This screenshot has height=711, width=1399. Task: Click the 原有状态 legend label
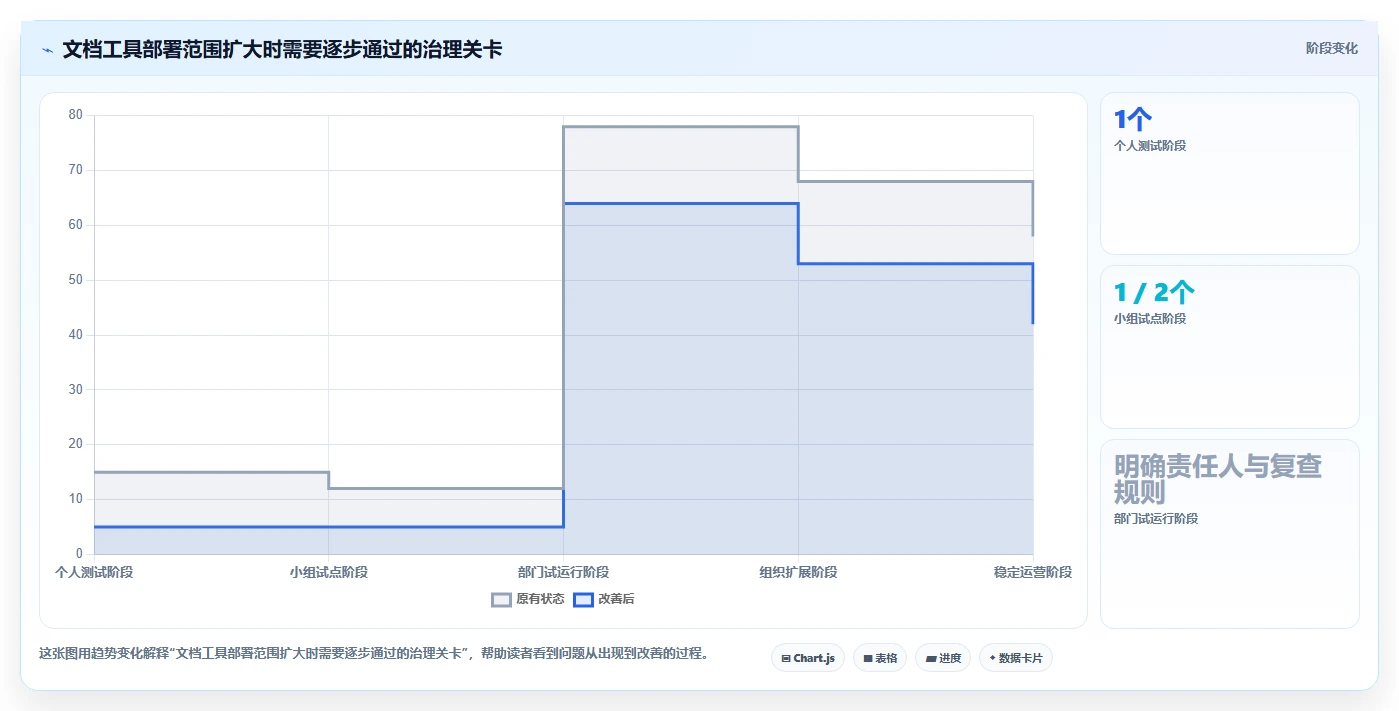[x=540, y=599]
